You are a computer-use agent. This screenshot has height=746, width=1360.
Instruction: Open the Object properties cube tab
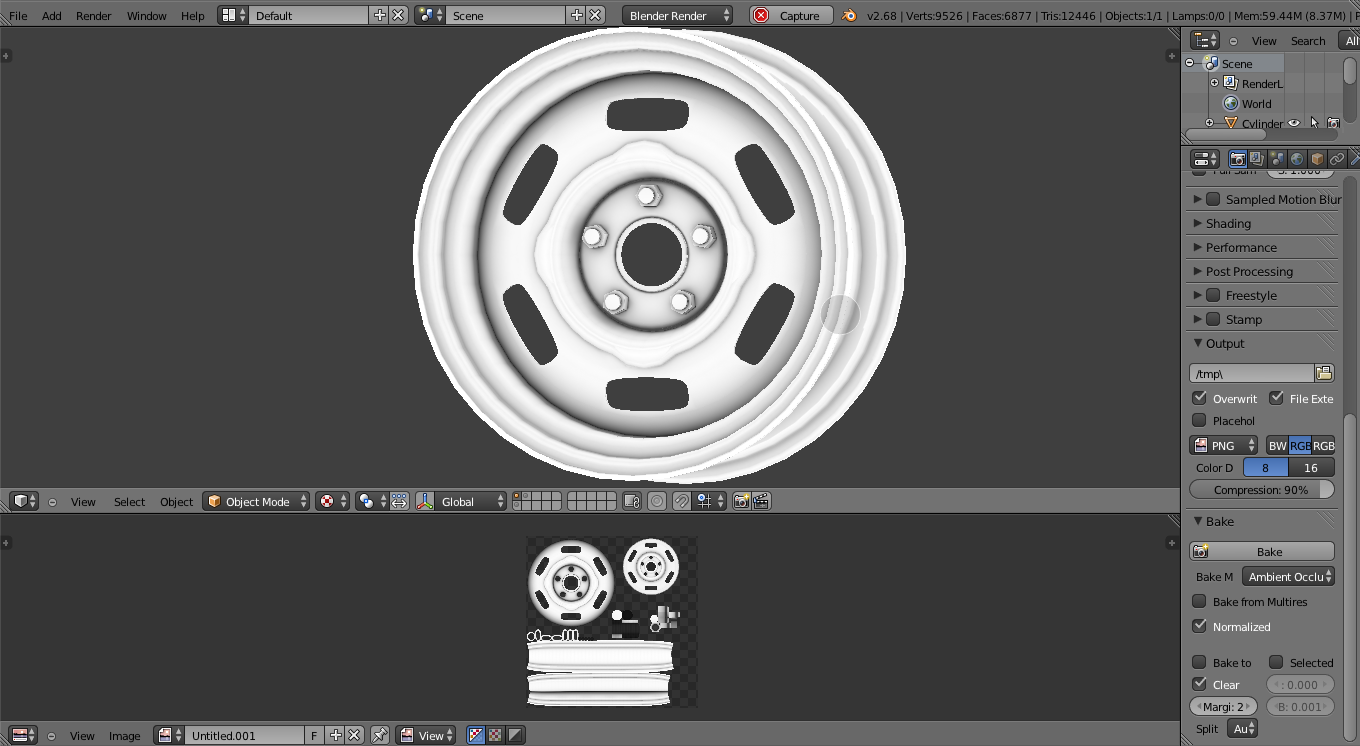pos(1317,159)
